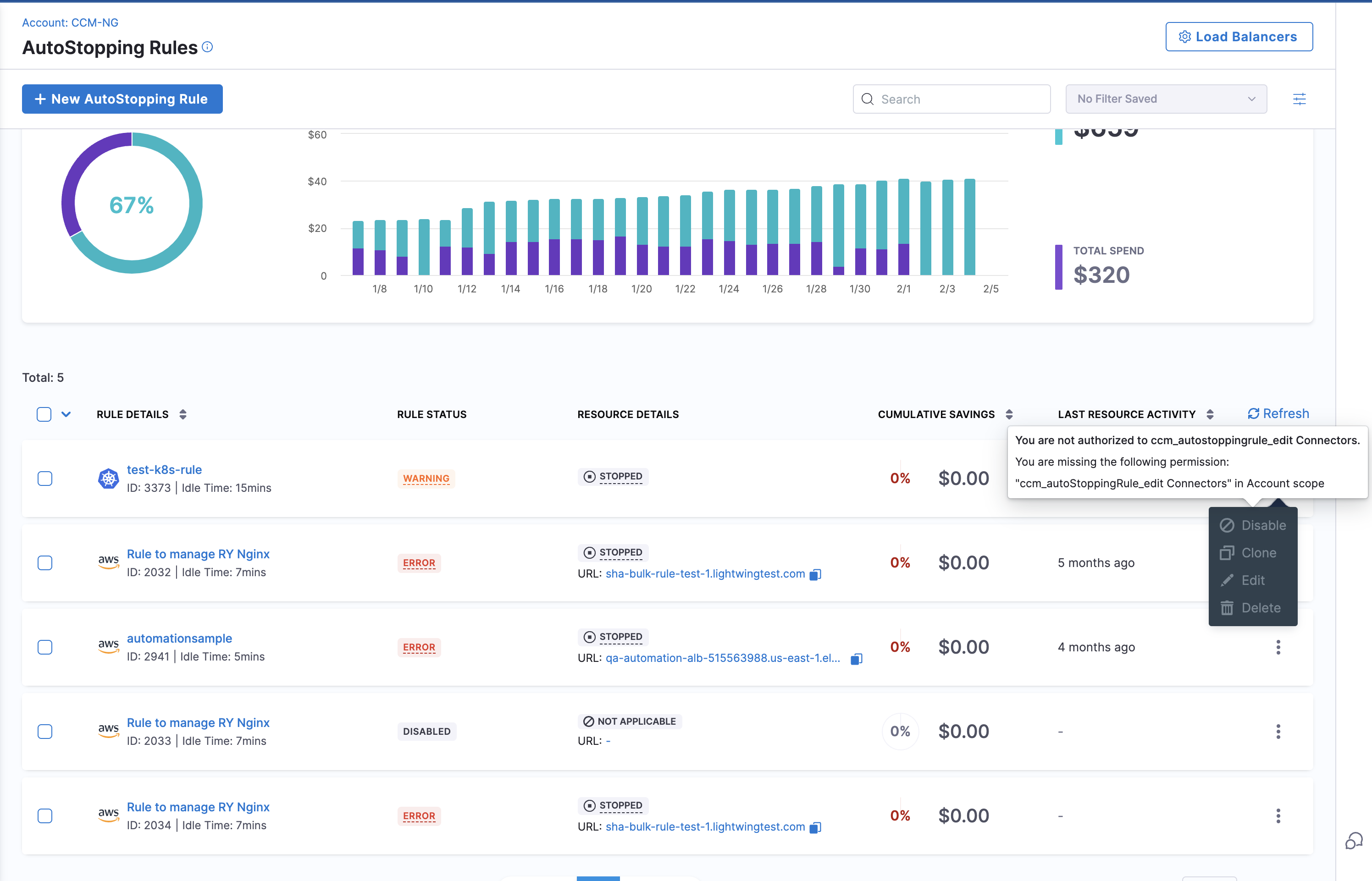Copy URL icon for rule ID 2032
Screen dimensions: 1372x881
815,574
